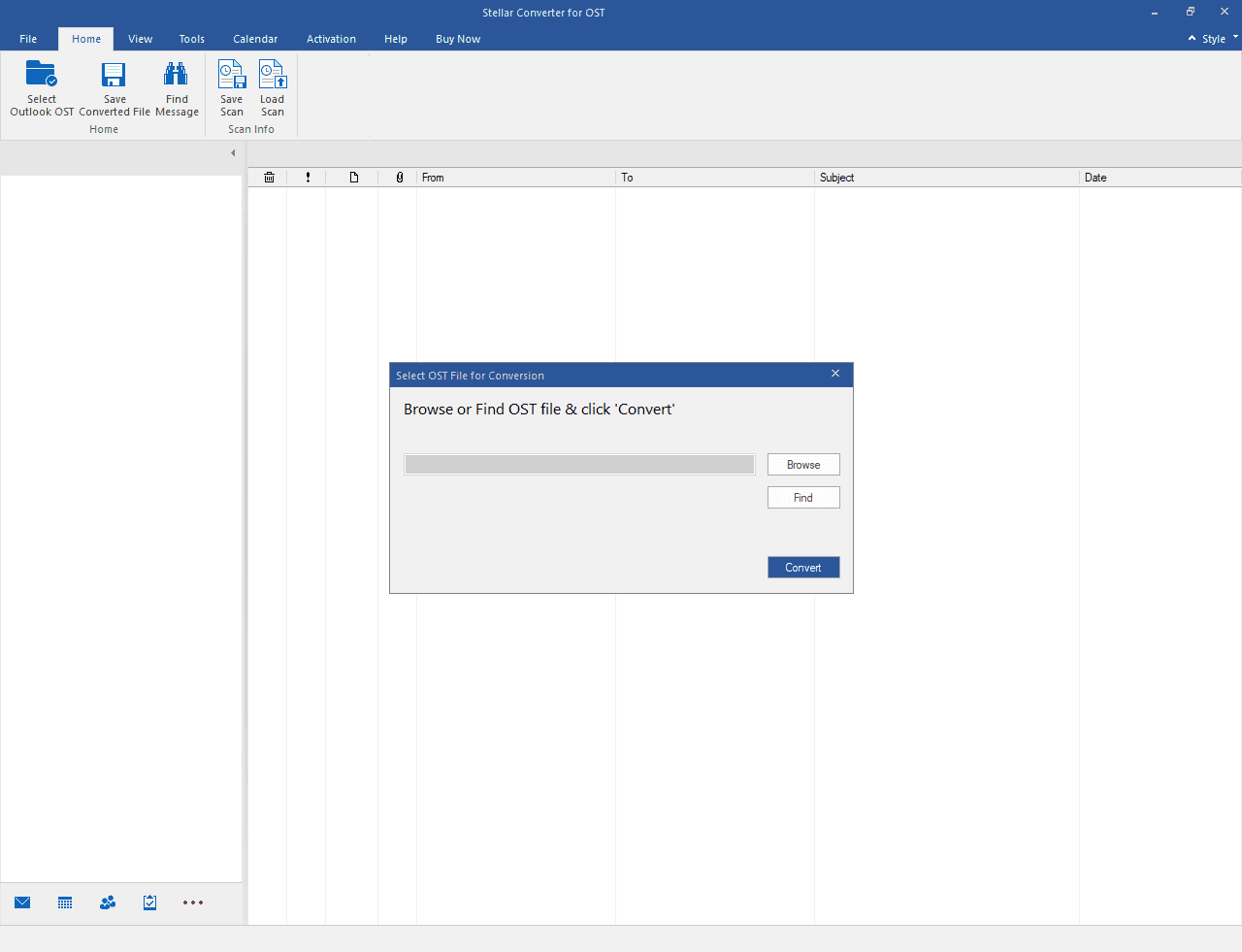Click the Find button in dialog
The width and height of the screenshot is (1242, 952).
[803, 498]
